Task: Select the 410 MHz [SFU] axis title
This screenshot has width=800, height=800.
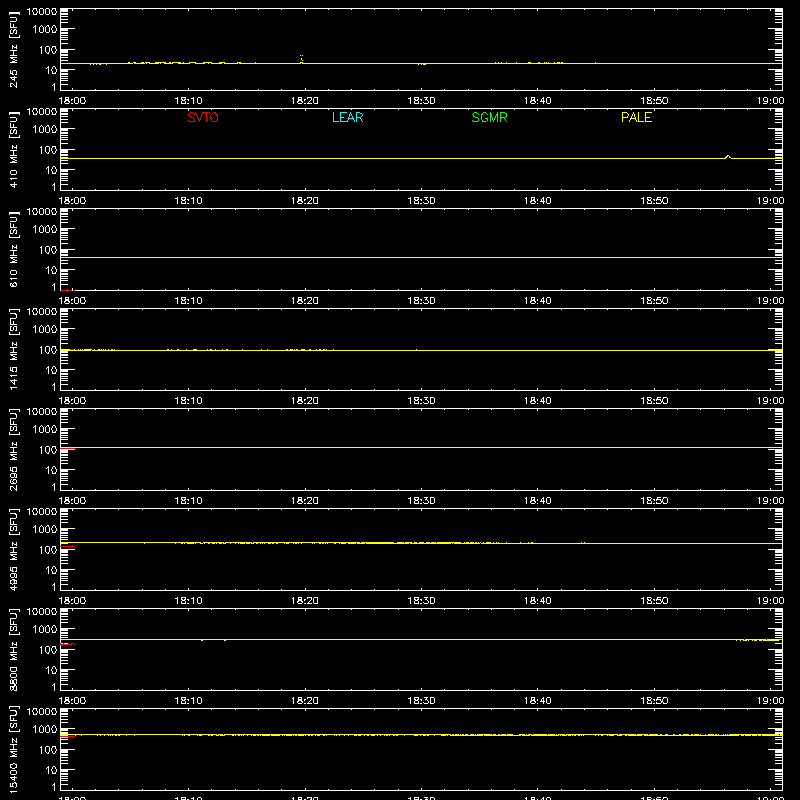Action: [x=13, y=149]
